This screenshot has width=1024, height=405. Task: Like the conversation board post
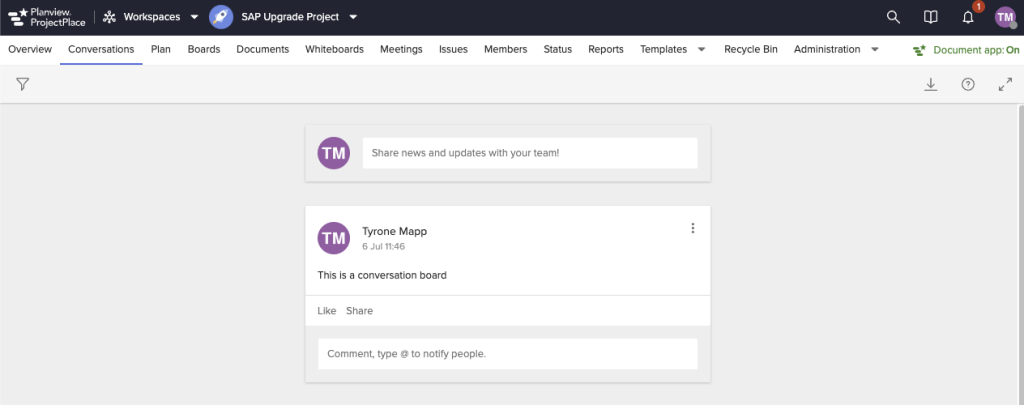[x=326, y=311]
